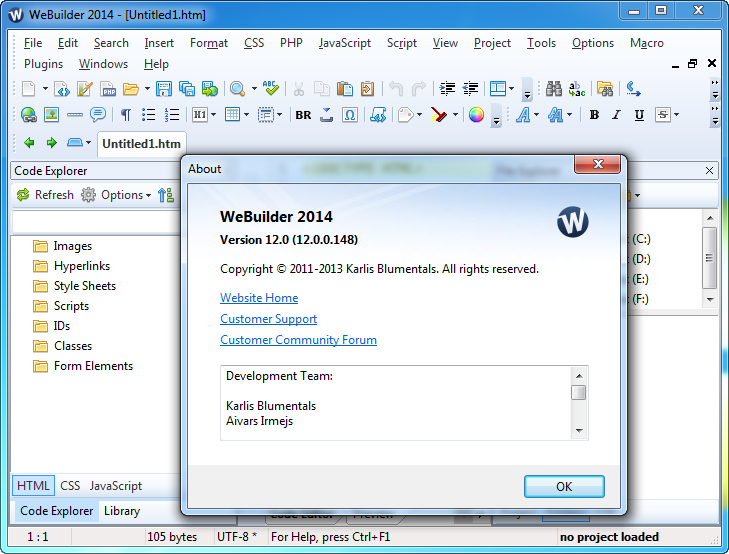Insert a hyperlink with globe chain icon

[x=29, y=114]
